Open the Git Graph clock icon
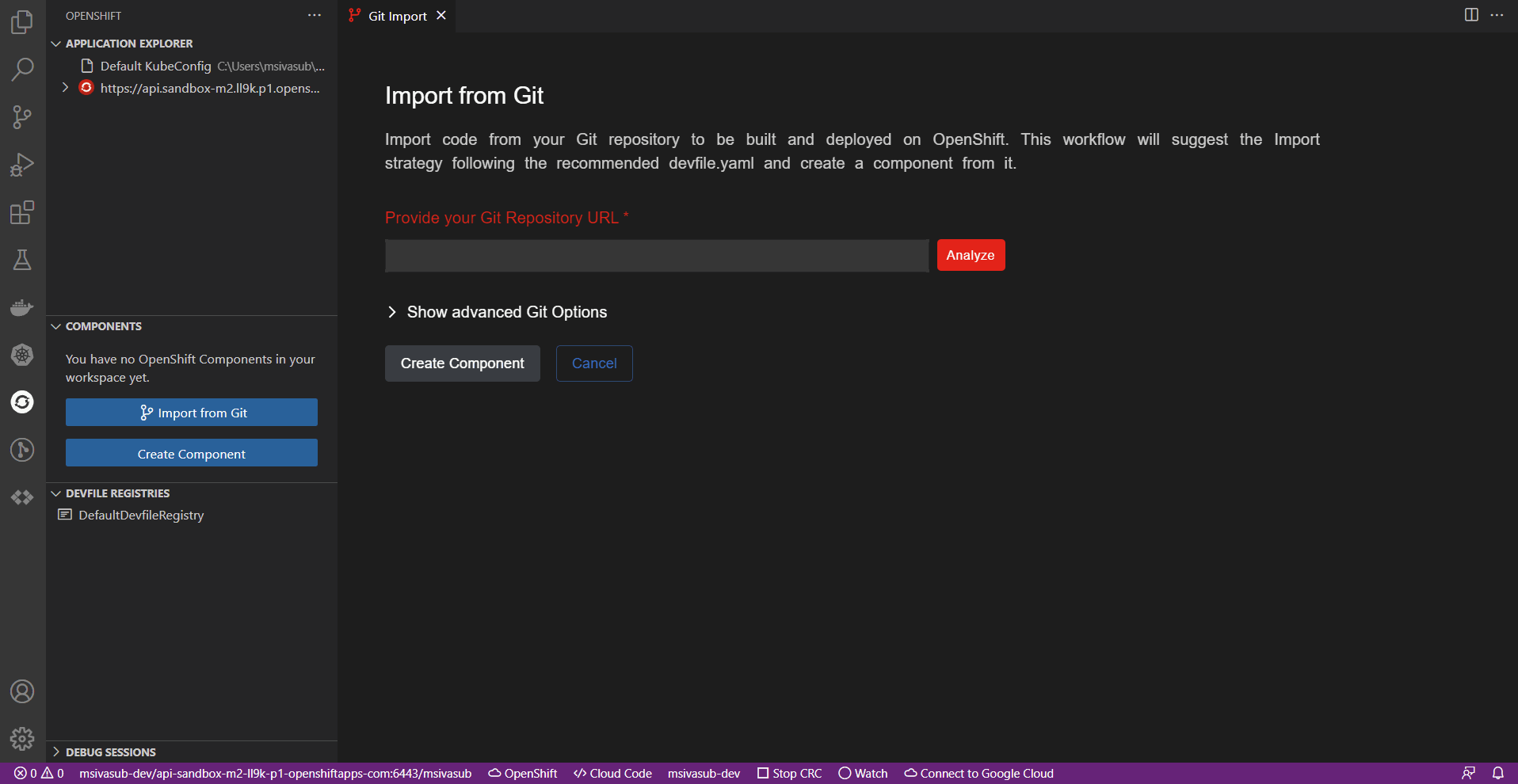1518x784 pixels. point(22,450)
